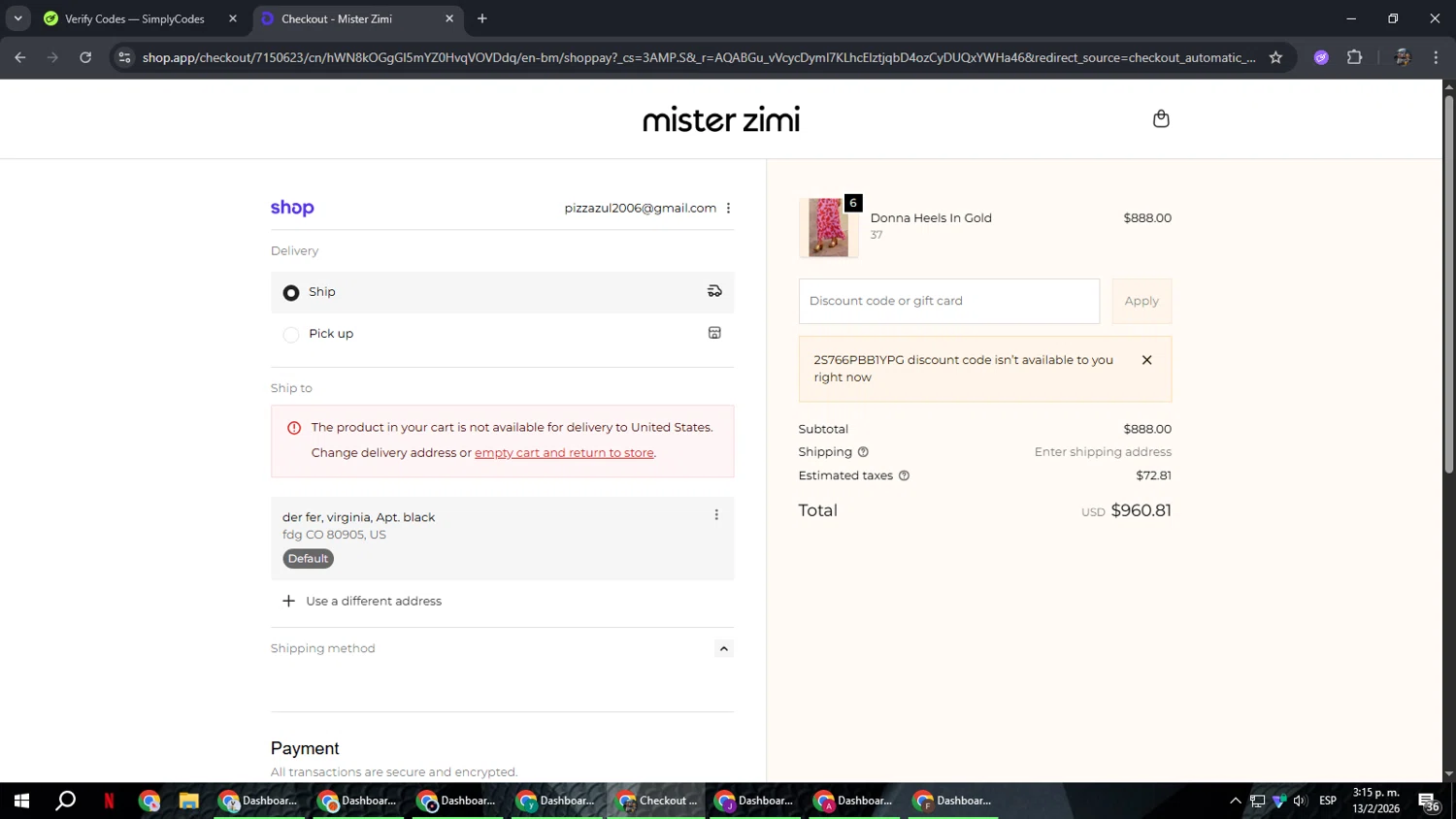Click the Apply discount button
Viewport: 1456px width, 819px height.
(1142, 301)
